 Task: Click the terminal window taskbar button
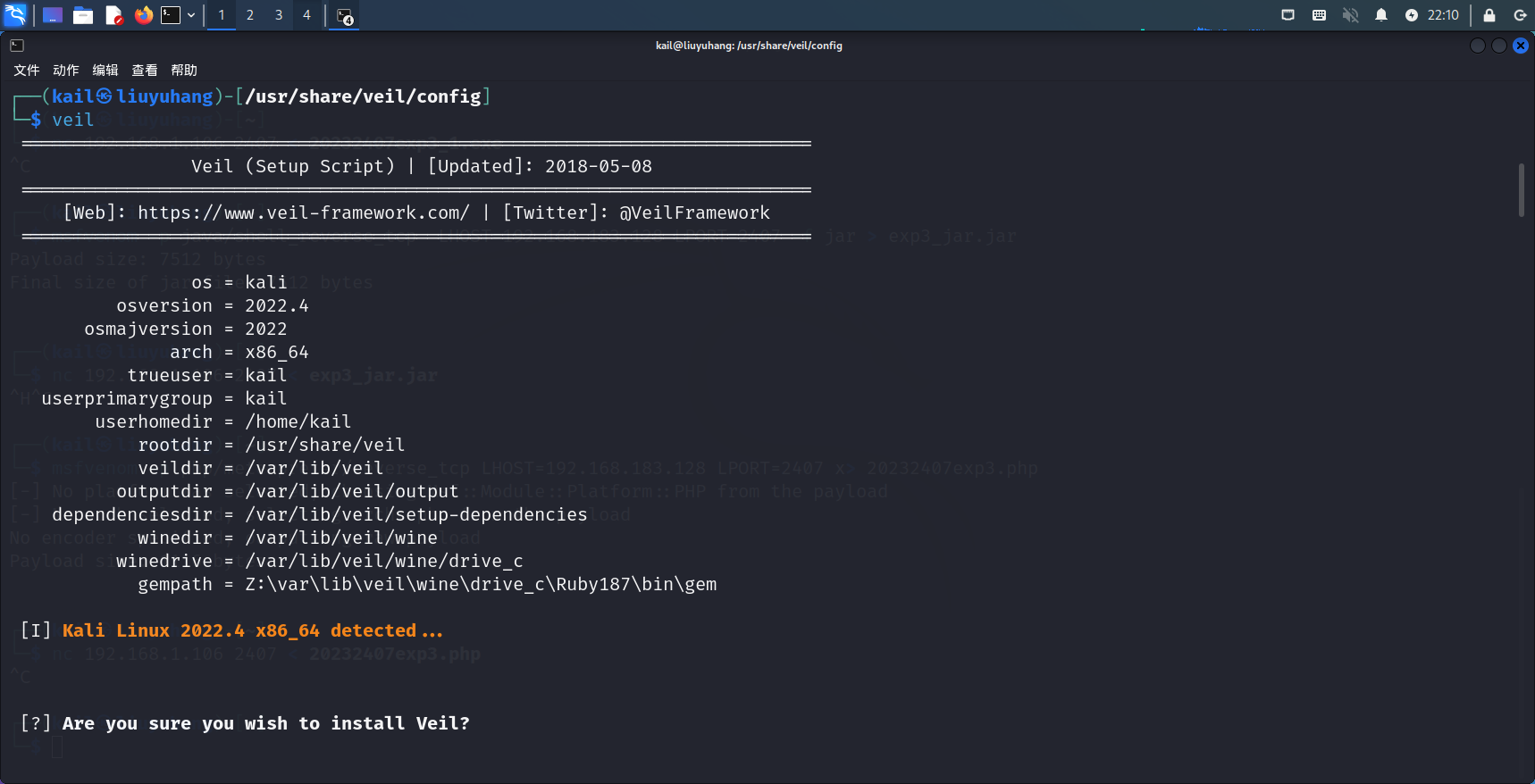coord(345,16)
